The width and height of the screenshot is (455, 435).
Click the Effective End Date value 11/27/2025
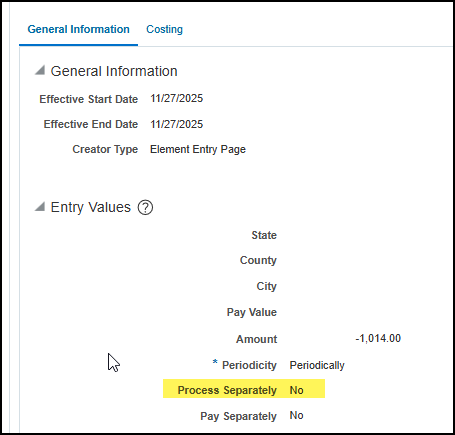pyautogui.click(x=176, y=124)
